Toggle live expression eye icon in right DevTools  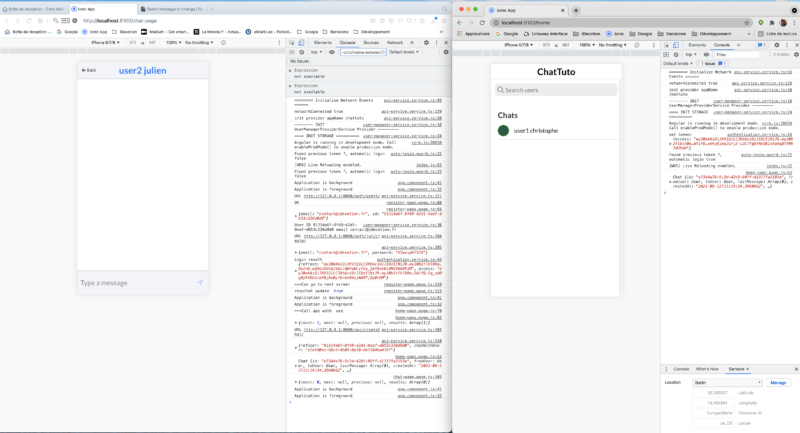click(x=707, y=55)
